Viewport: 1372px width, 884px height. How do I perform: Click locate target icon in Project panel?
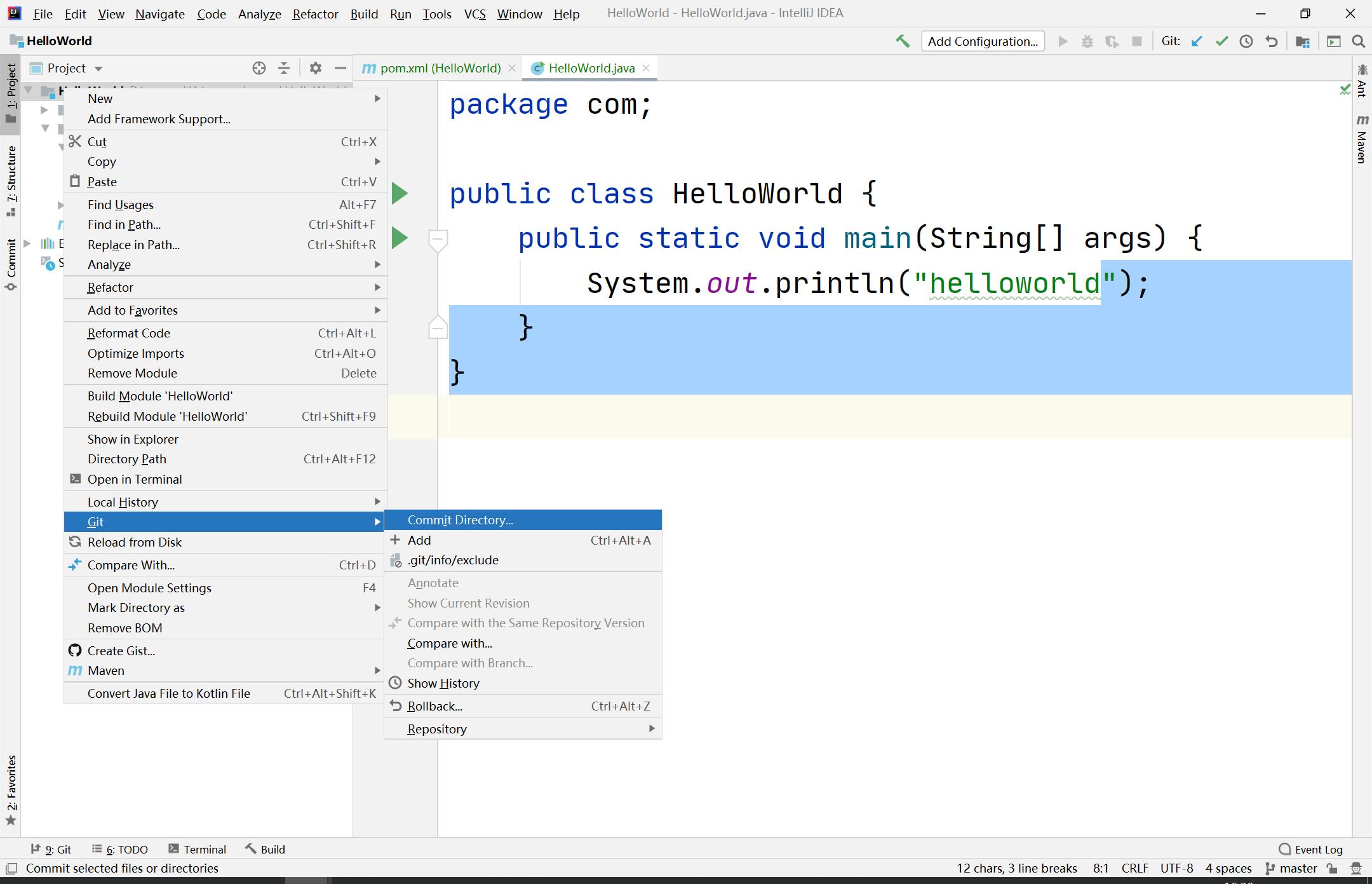pyautogui.click(x=259, y=68)
